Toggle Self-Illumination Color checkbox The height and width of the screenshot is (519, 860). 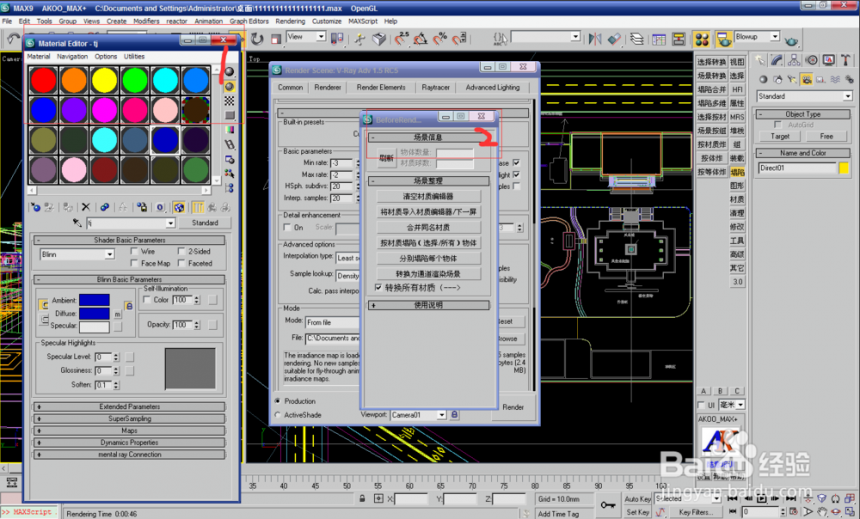(146, 300)
